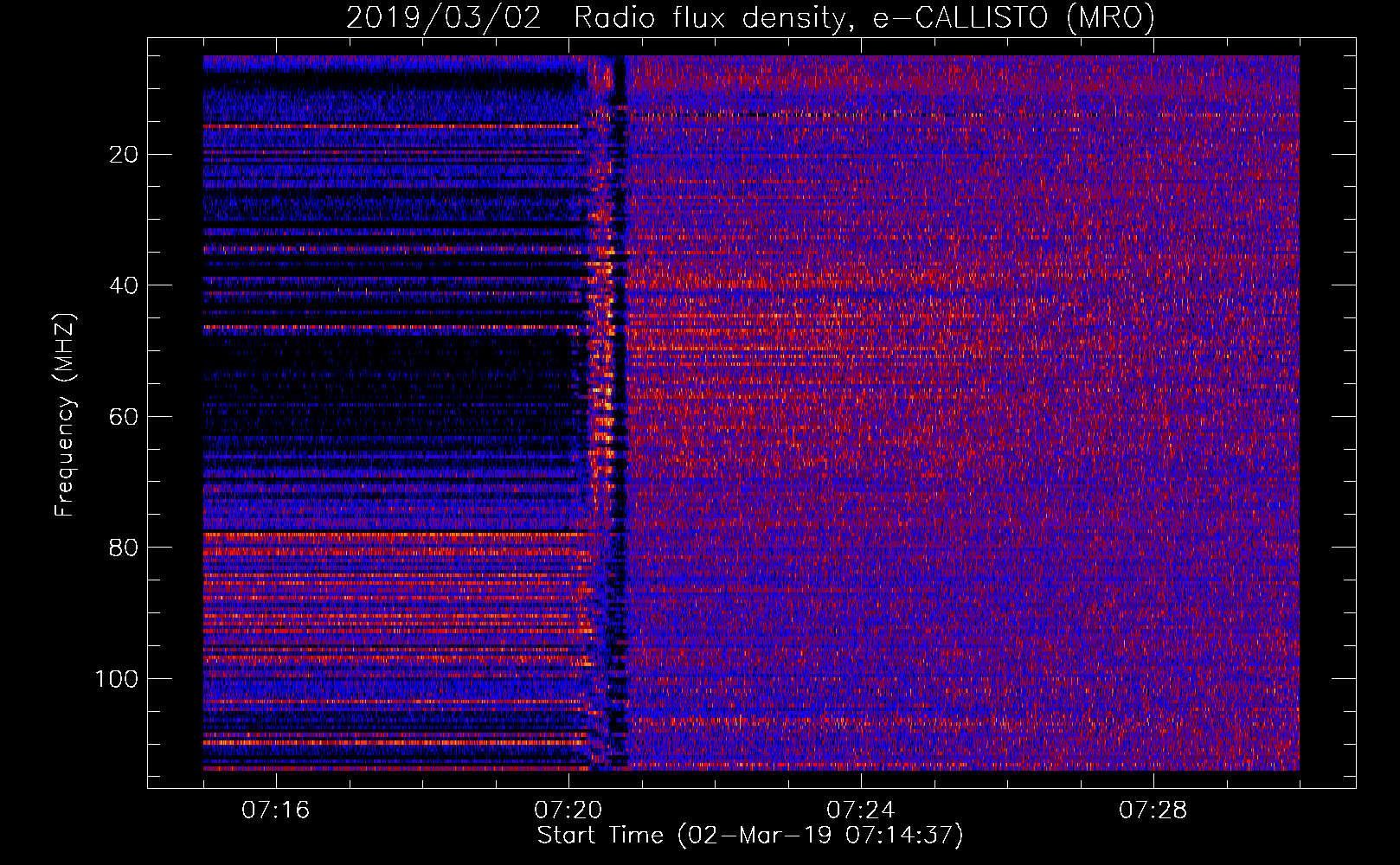The image size is (1400, 865).
Task: Click the plot title '2019/03/02 Radio flux density, e-CALLISTO (MRO)'
Action: [750, 17]
